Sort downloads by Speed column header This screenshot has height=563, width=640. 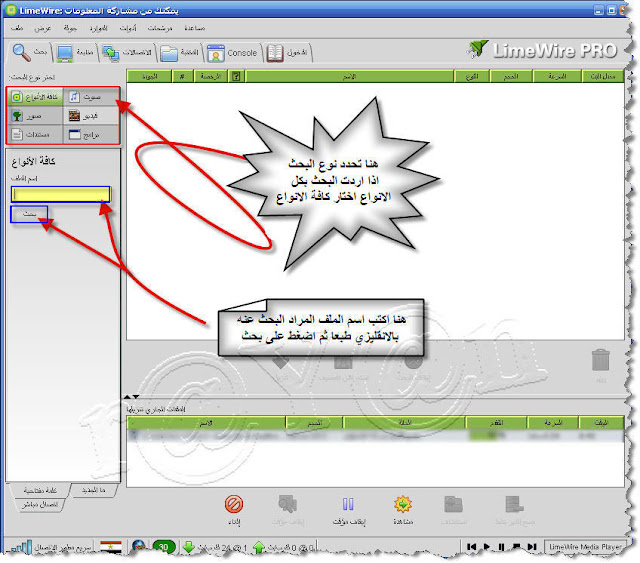pos(553,423)
